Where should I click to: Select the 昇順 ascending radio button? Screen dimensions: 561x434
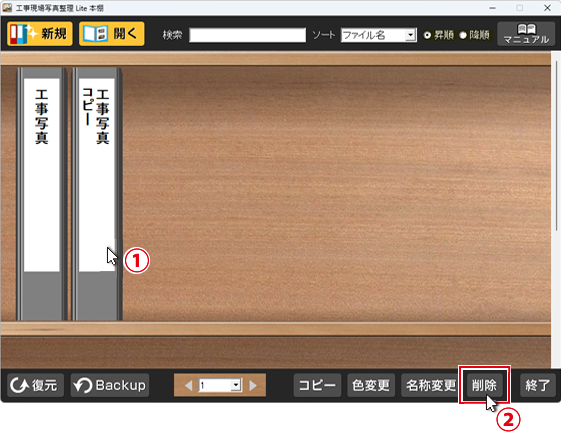pyautogui.click(x=427, y=35)
